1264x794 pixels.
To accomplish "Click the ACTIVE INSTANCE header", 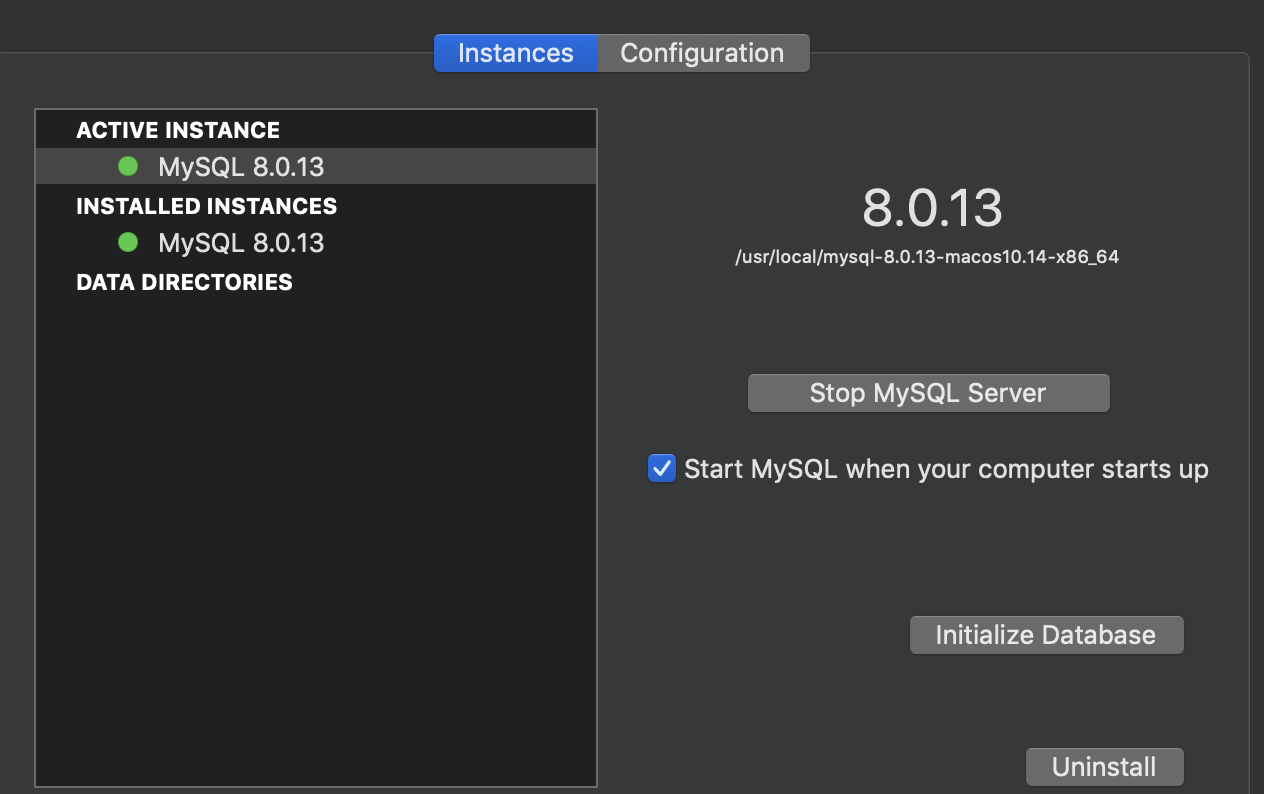I will point(178,130).
